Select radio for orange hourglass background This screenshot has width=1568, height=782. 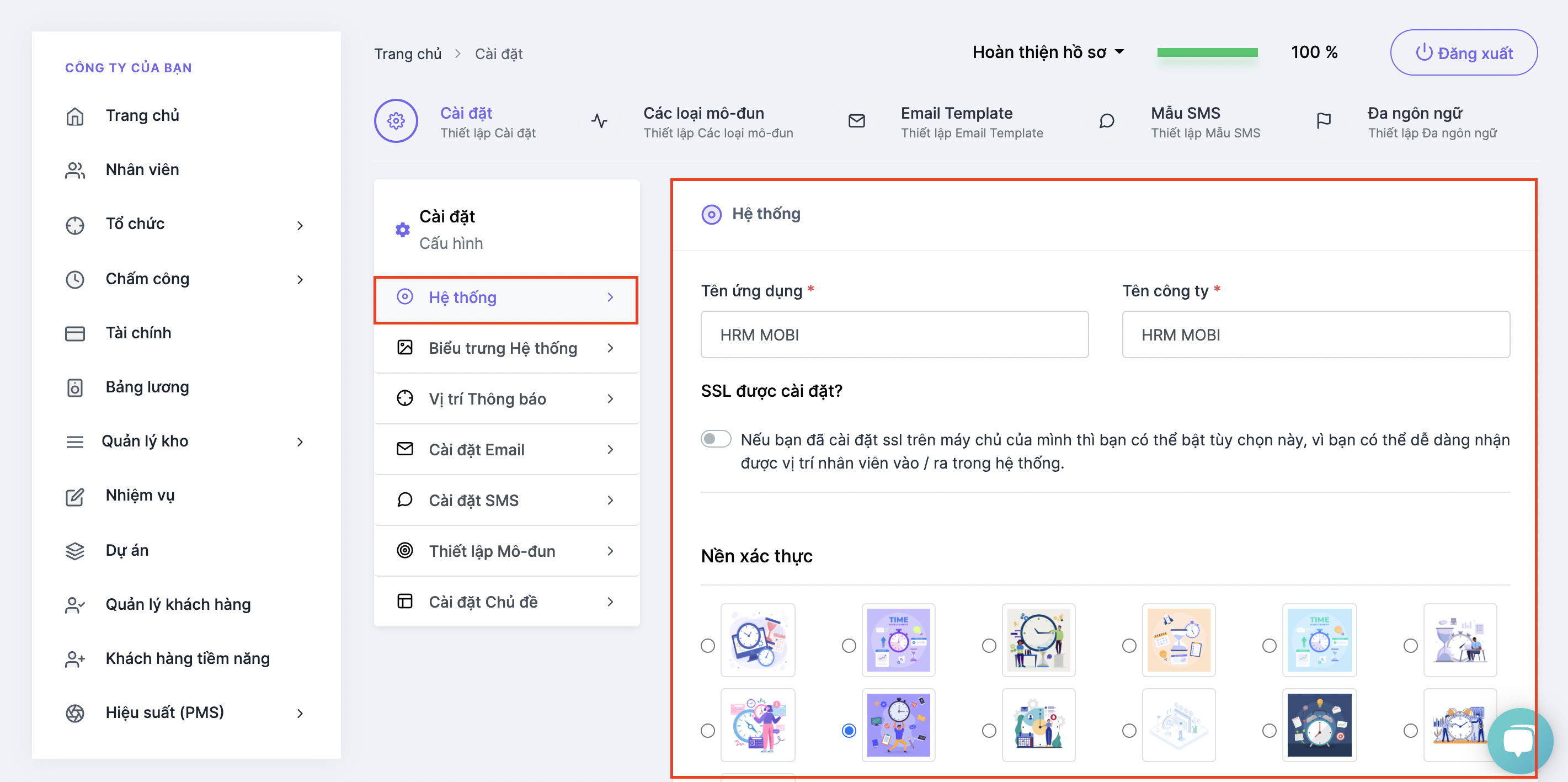pos(1129,646)
